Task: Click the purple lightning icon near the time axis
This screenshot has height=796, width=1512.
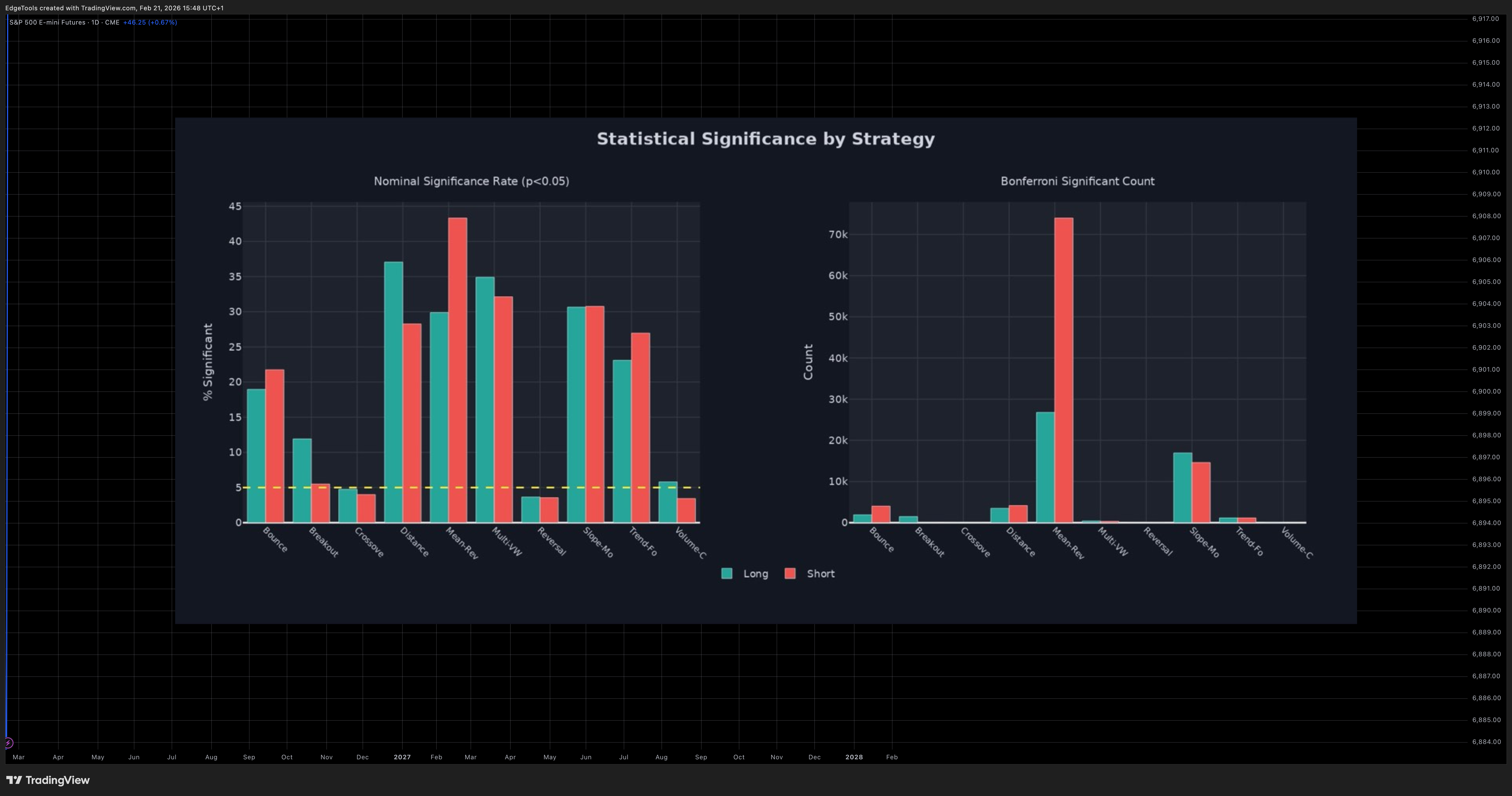Action: click(8, 743)
